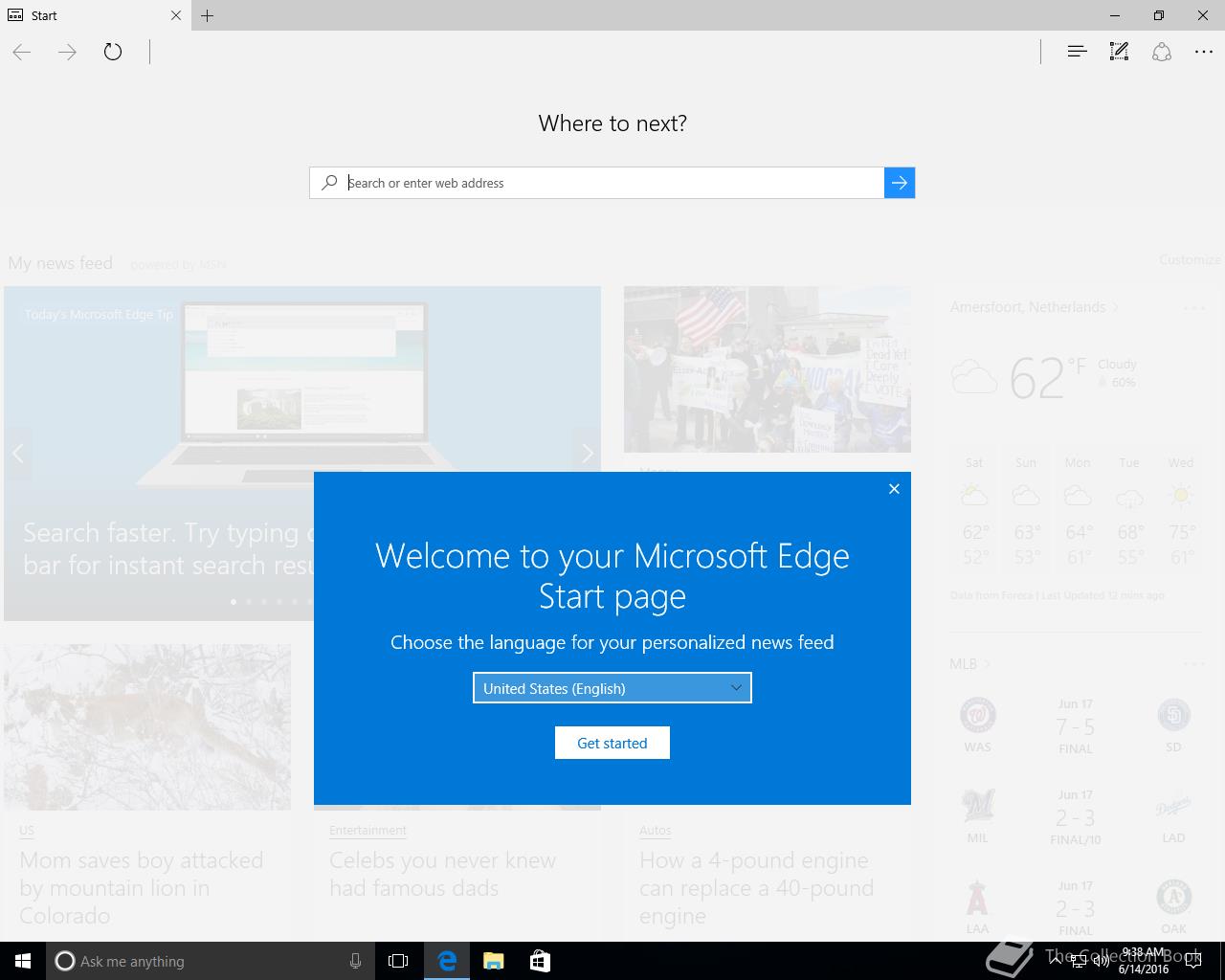
Task: Open the Mom saves boy attacked by mountain lion story
Action: click(x=142, y=888)
